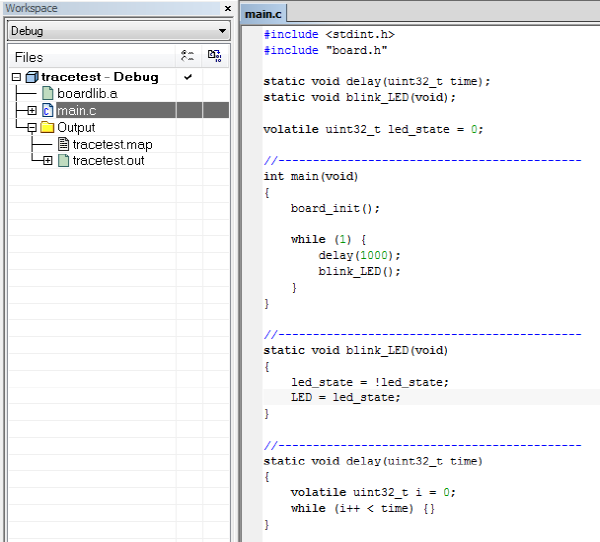Screen dimensions: 600x542
Task: Open the Debug configuration dropdown
Action: coord(221,31)
